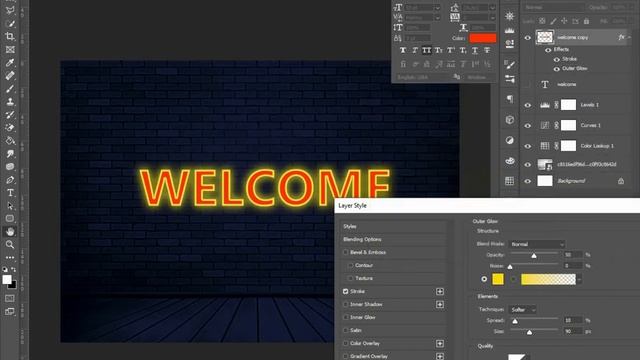Click the Size slider handle in Outer Glow
Viewport: 640px width, 360px height.
(529, 332)
